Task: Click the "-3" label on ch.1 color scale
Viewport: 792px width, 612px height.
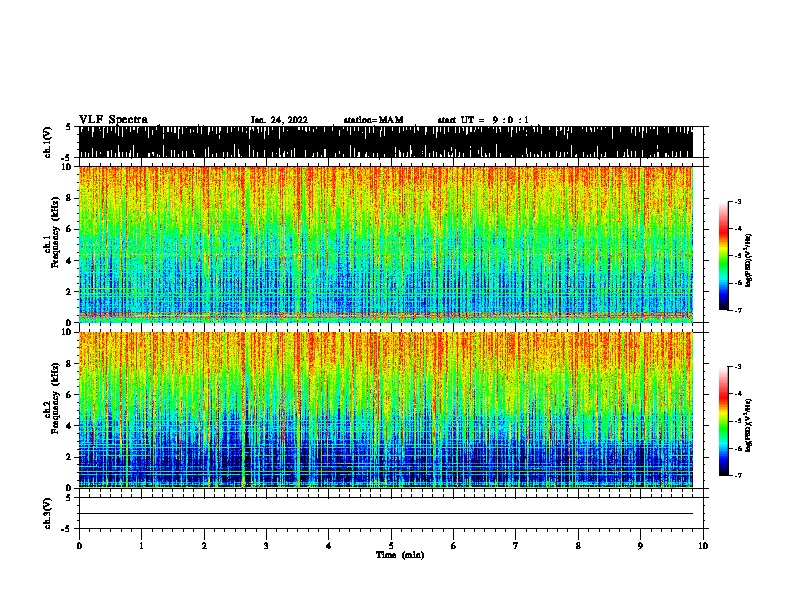Action: pos(737,202)
